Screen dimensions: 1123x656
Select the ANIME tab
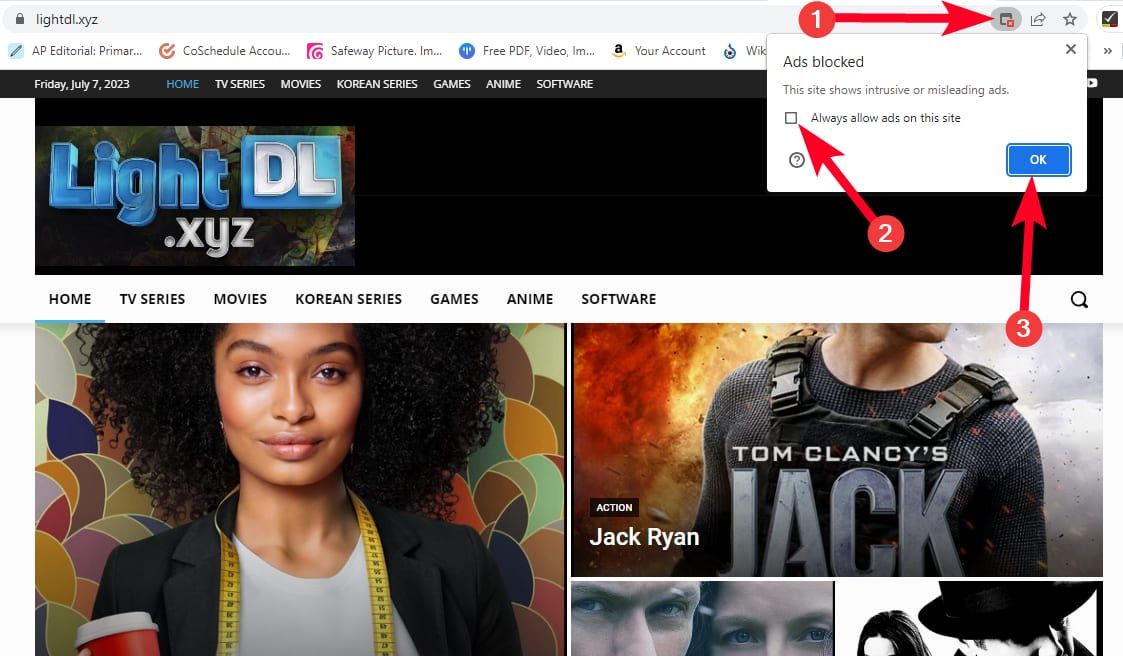pos(529,299)
